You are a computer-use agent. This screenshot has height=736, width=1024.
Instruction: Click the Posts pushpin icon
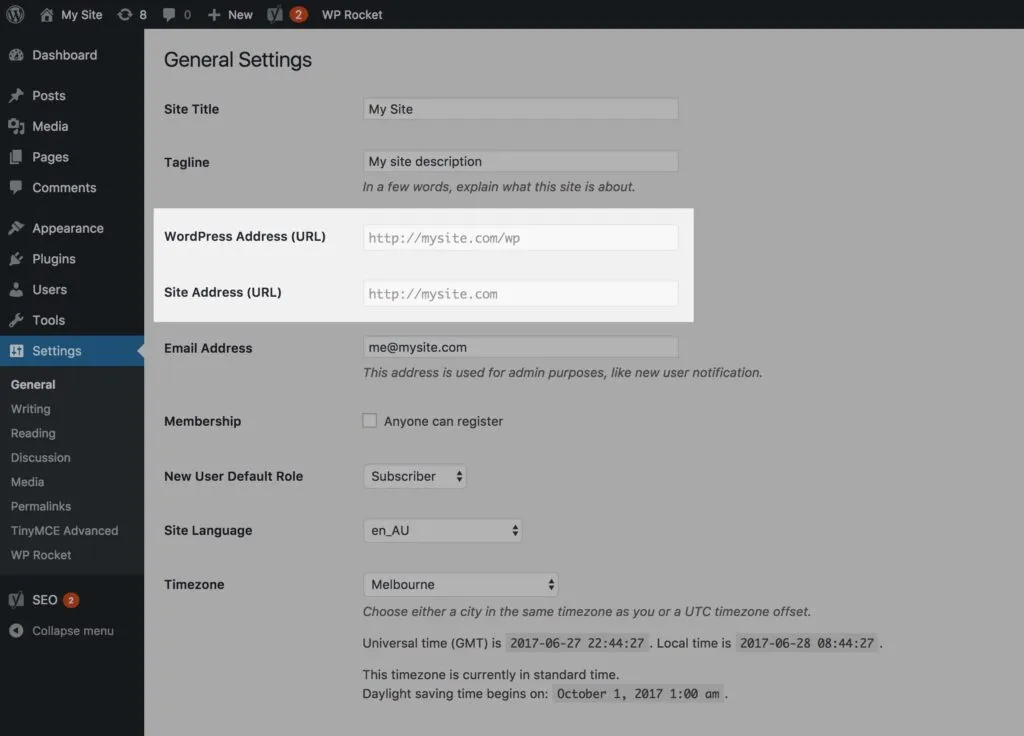tap(16, 96)
